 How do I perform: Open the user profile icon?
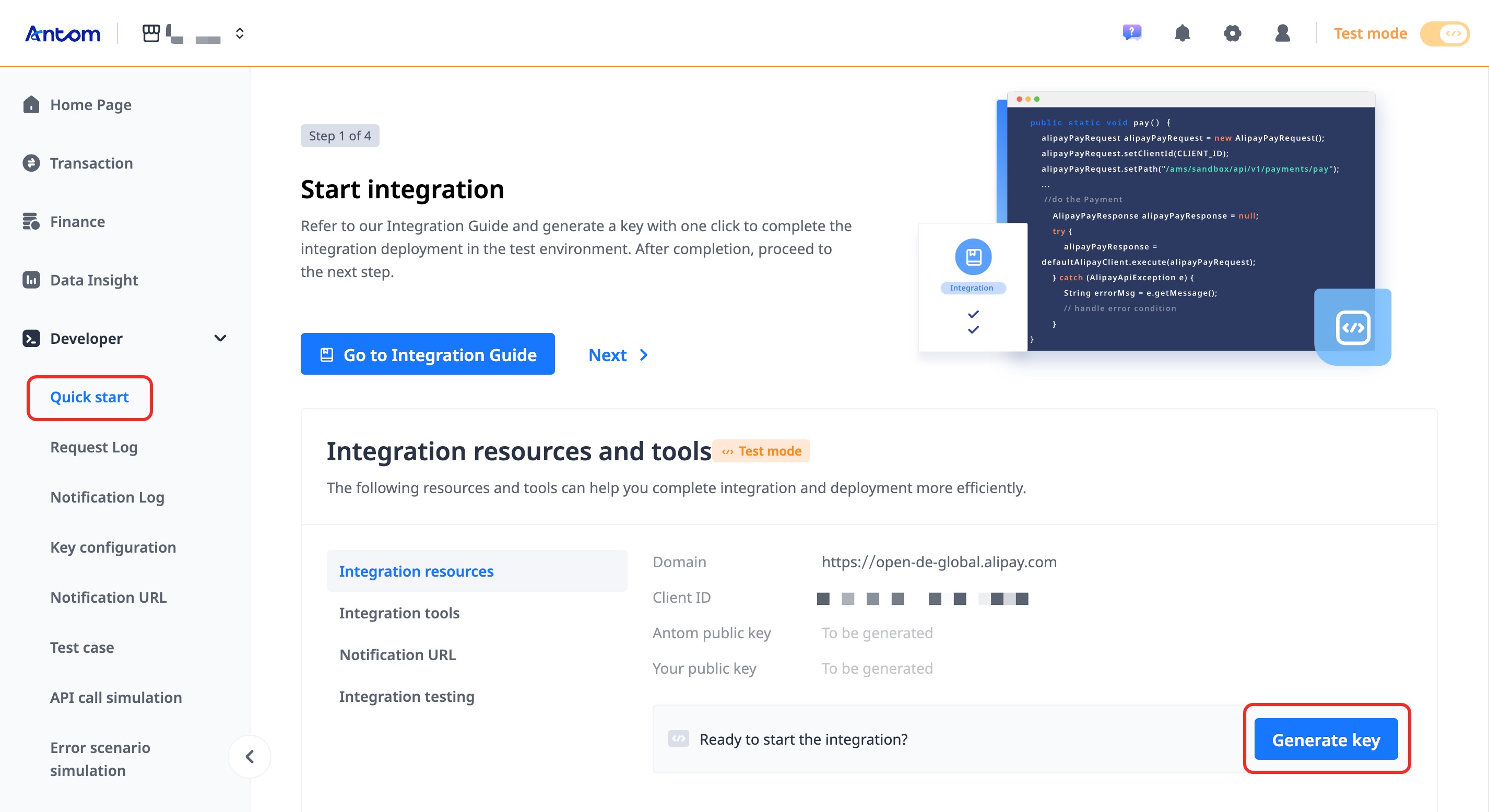coord(1282,33)
